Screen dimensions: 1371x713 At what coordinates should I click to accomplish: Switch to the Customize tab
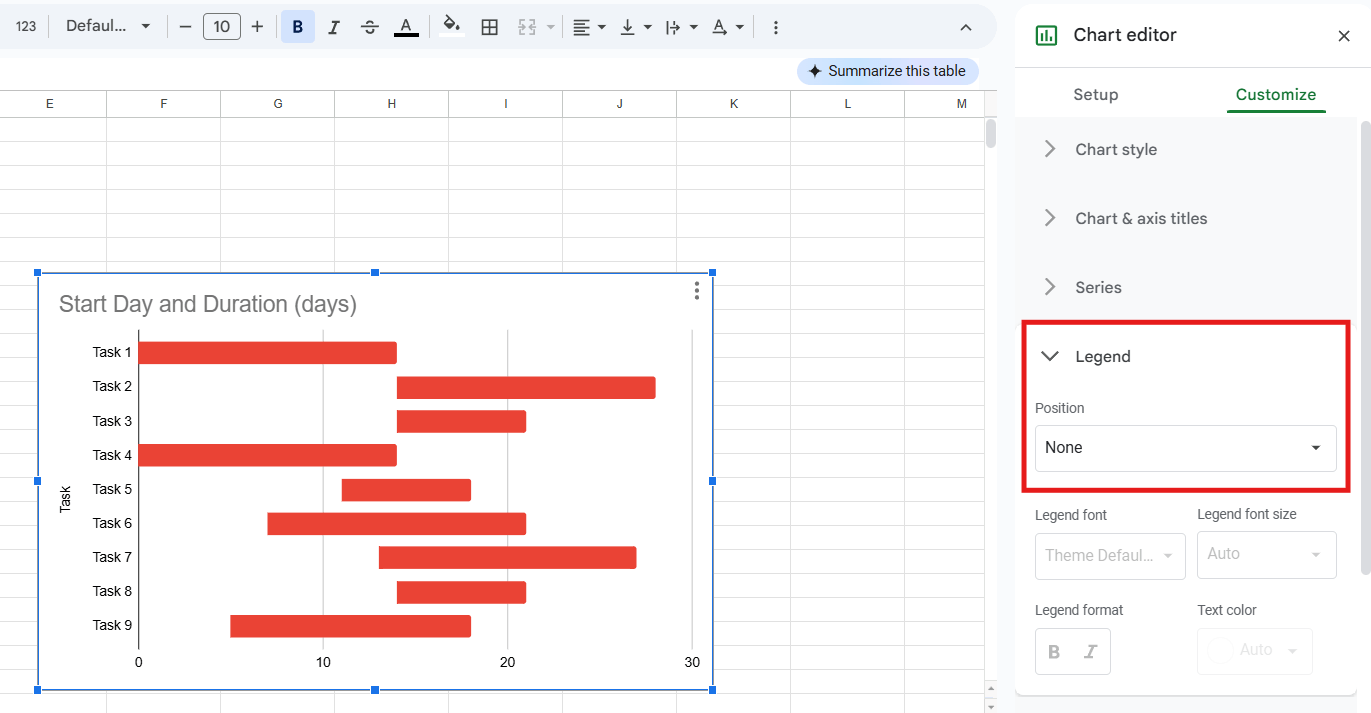(1276, 95)
